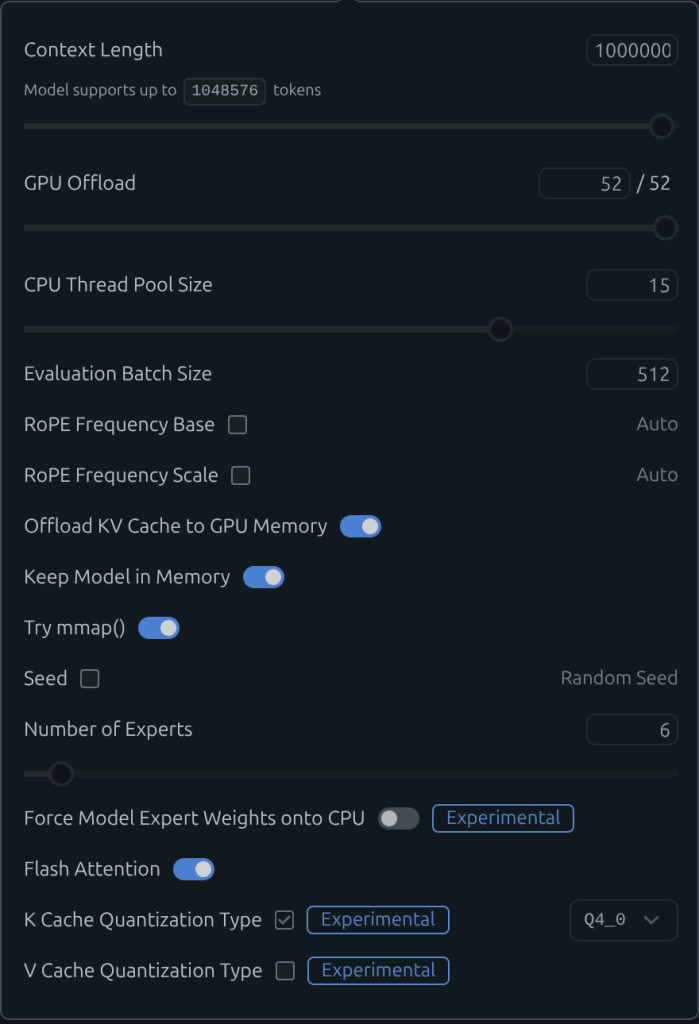This screenshot has height=1024, width=699.
Task: Switch off Flash Attention
Action: [194, 869]
